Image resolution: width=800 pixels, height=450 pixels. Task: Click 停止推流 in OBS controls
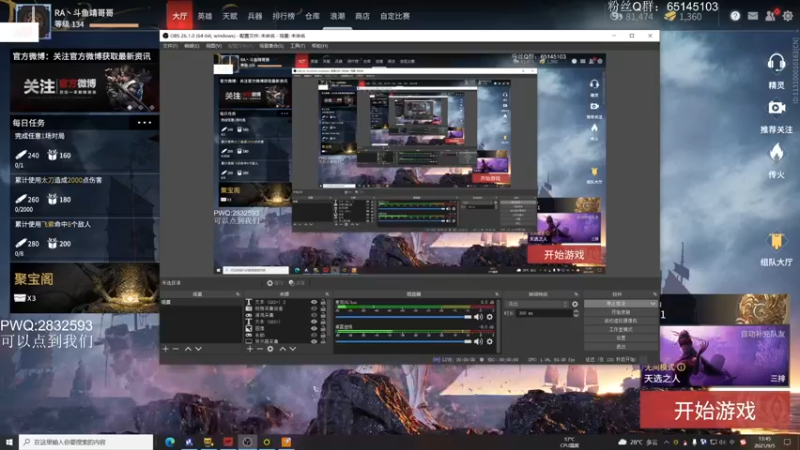(620, 304)
